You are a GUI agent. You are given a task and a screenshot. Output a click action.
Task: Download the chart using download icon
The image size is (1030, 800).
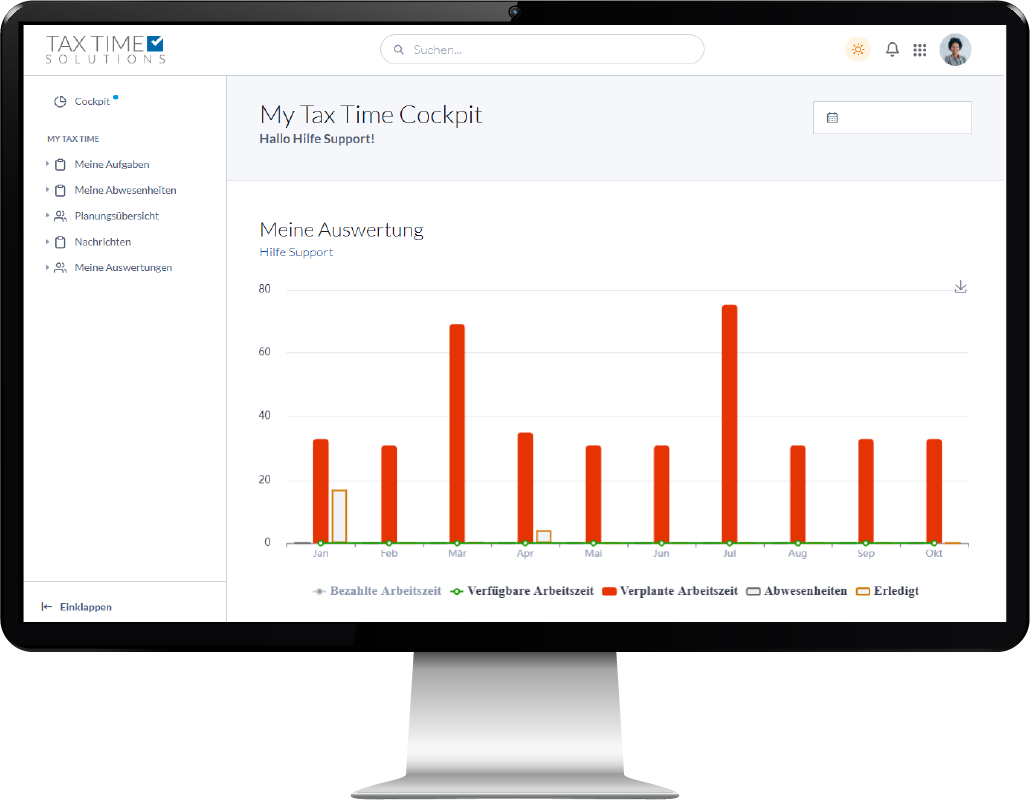point(960,287)
